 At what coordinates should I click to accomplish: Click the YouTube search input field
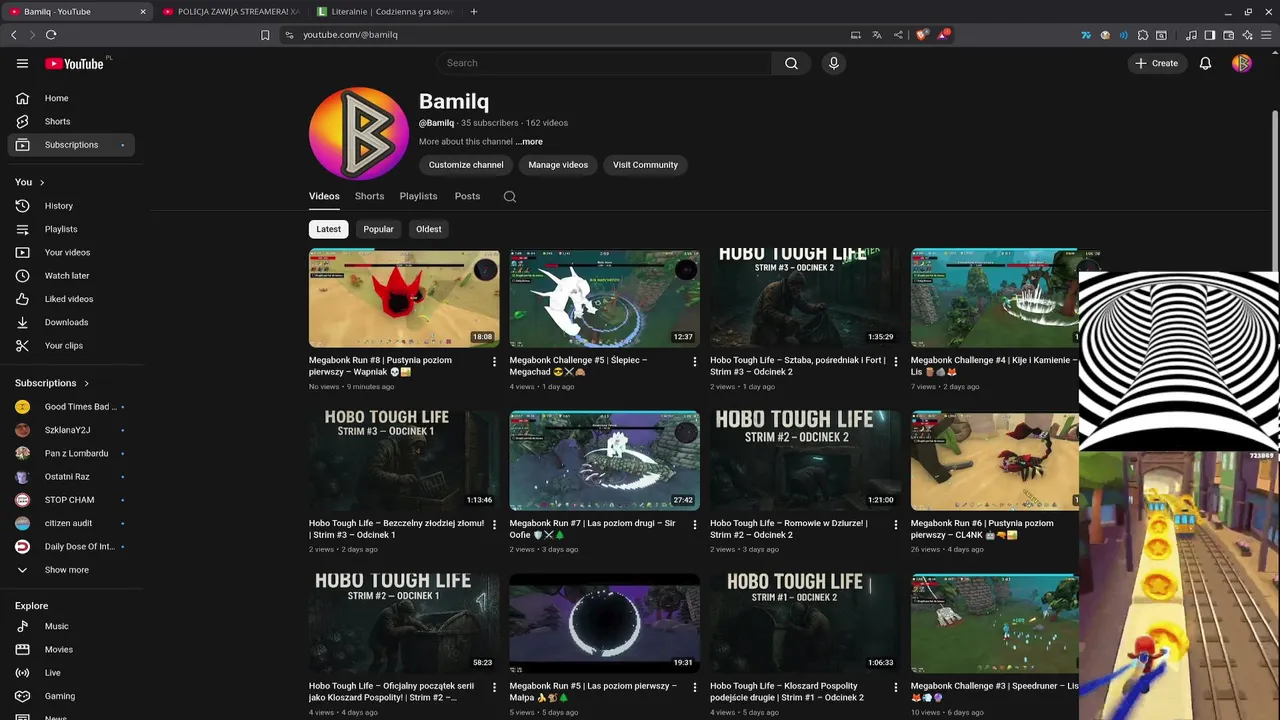point(604,63)
